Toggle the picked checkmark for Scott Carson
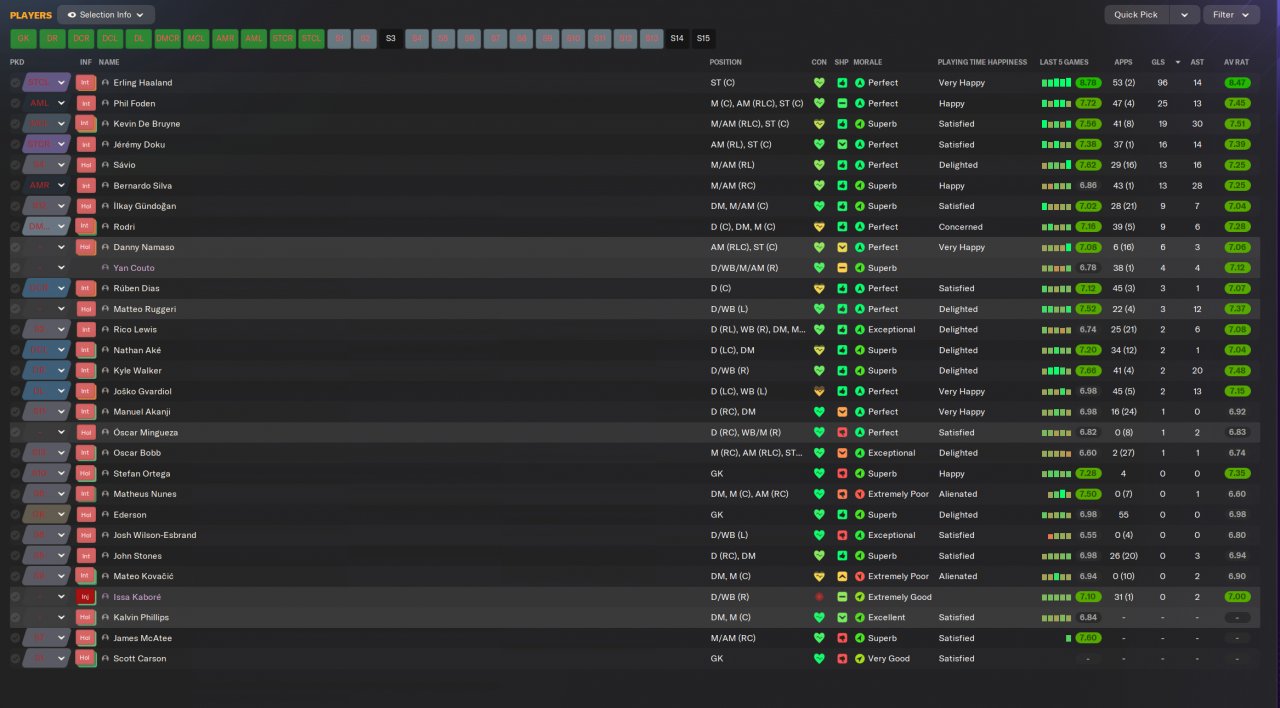Image resolution: width=1280 pixels, height=708 pixels. (15, 659)
